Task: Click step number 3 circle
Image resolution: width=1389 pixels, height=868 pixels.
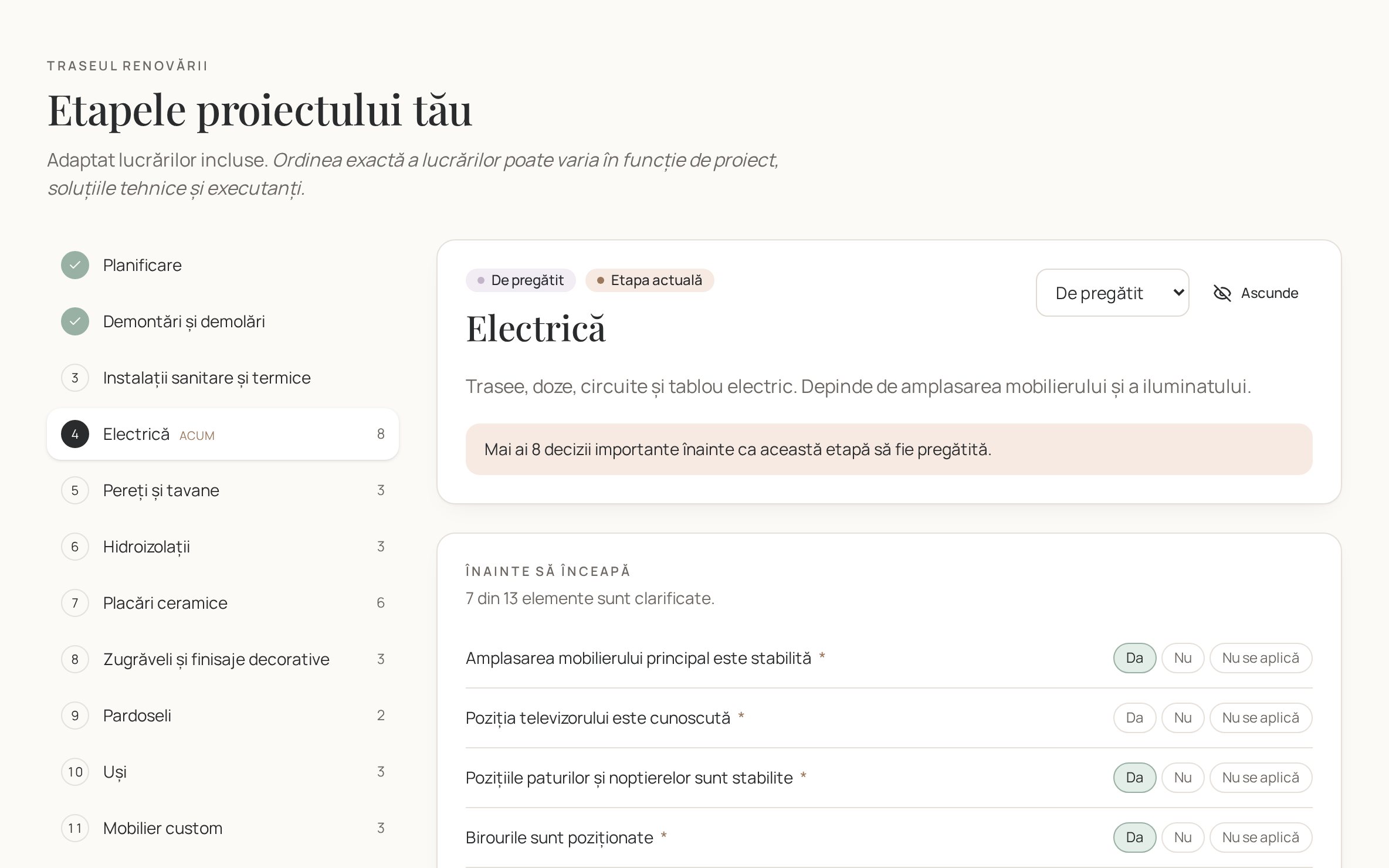Action: 75,378
